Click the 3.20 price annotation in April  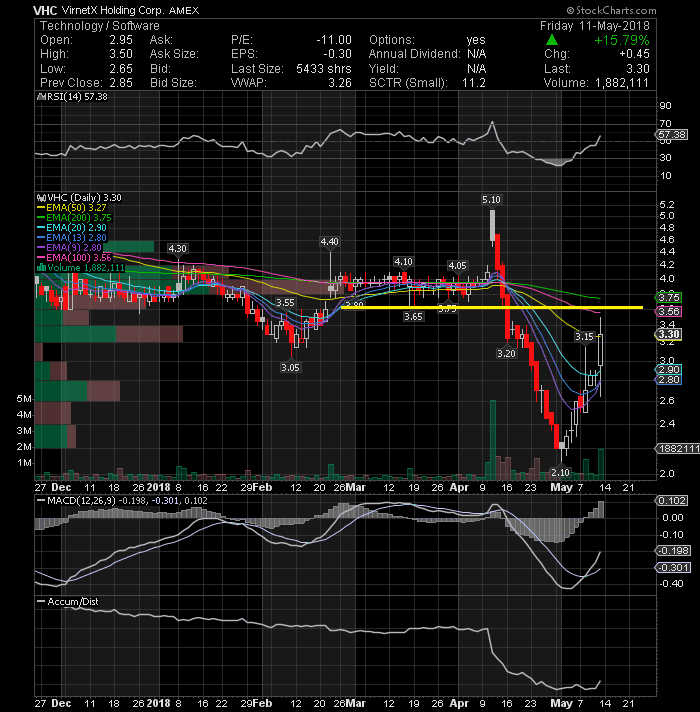point(506,353)
